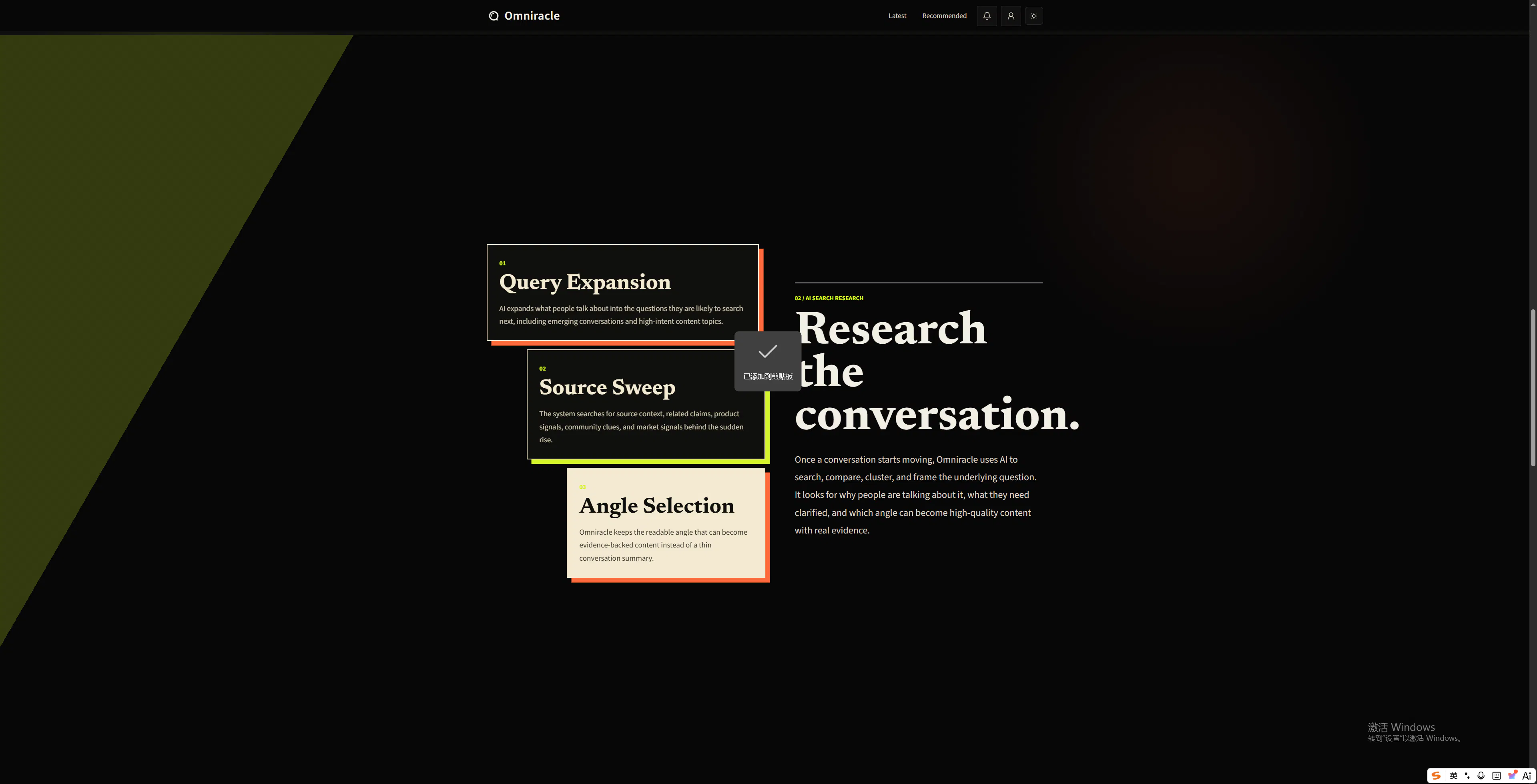
Task: Open the soft keyboard icon in IME bar
Action: click(x=1497, y=776)
